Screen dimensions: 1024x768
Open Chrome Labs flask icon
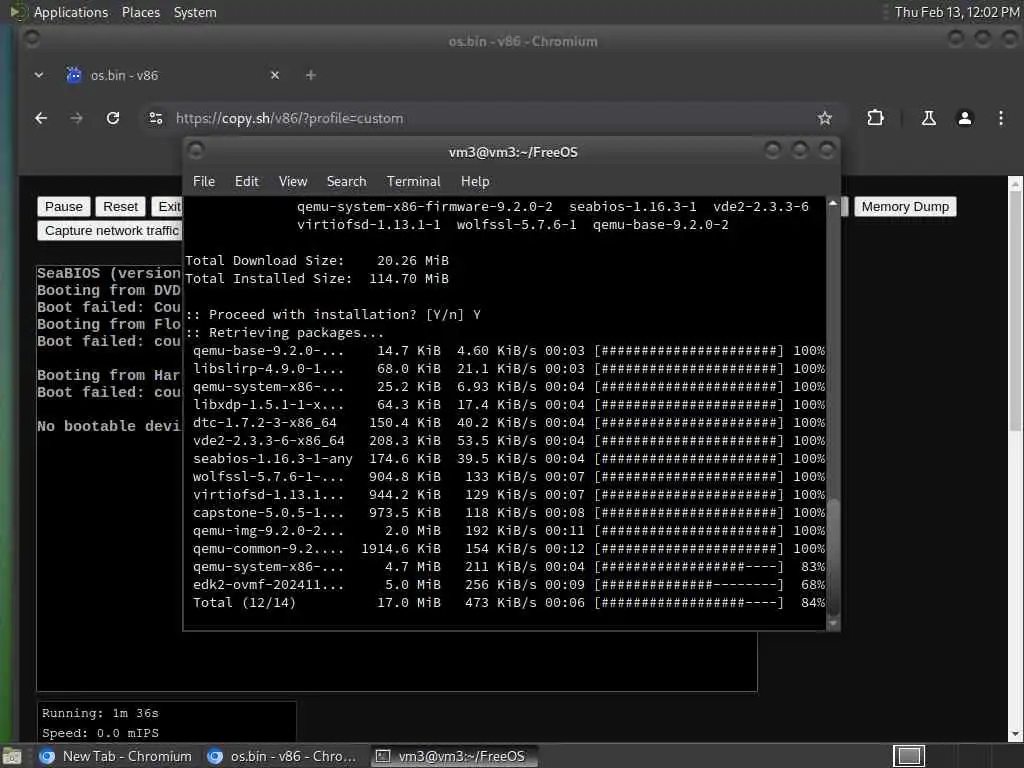pos(929,118)
